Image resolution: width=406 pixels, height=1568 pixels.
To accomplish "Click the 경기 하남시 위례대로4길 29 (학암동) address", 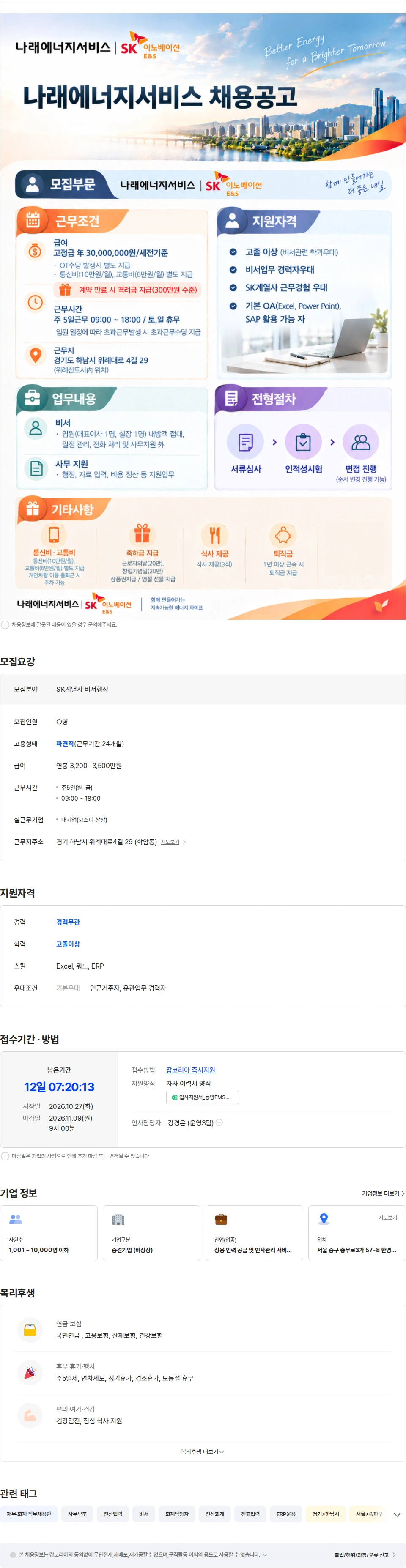I will pos(107,842).
